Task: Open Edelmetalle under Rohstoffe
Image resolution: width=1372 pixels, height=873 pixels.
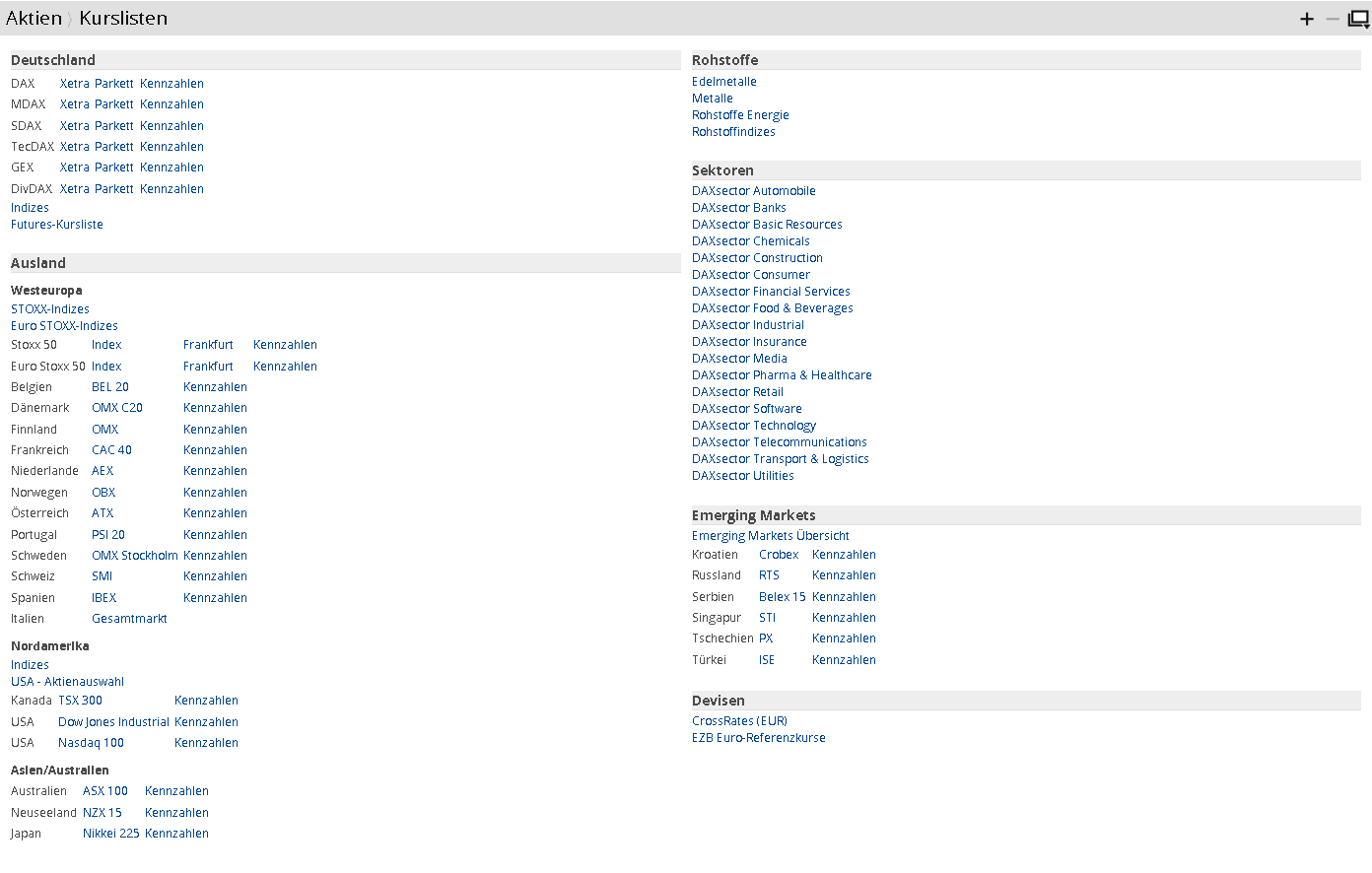Action: [723, 82]
